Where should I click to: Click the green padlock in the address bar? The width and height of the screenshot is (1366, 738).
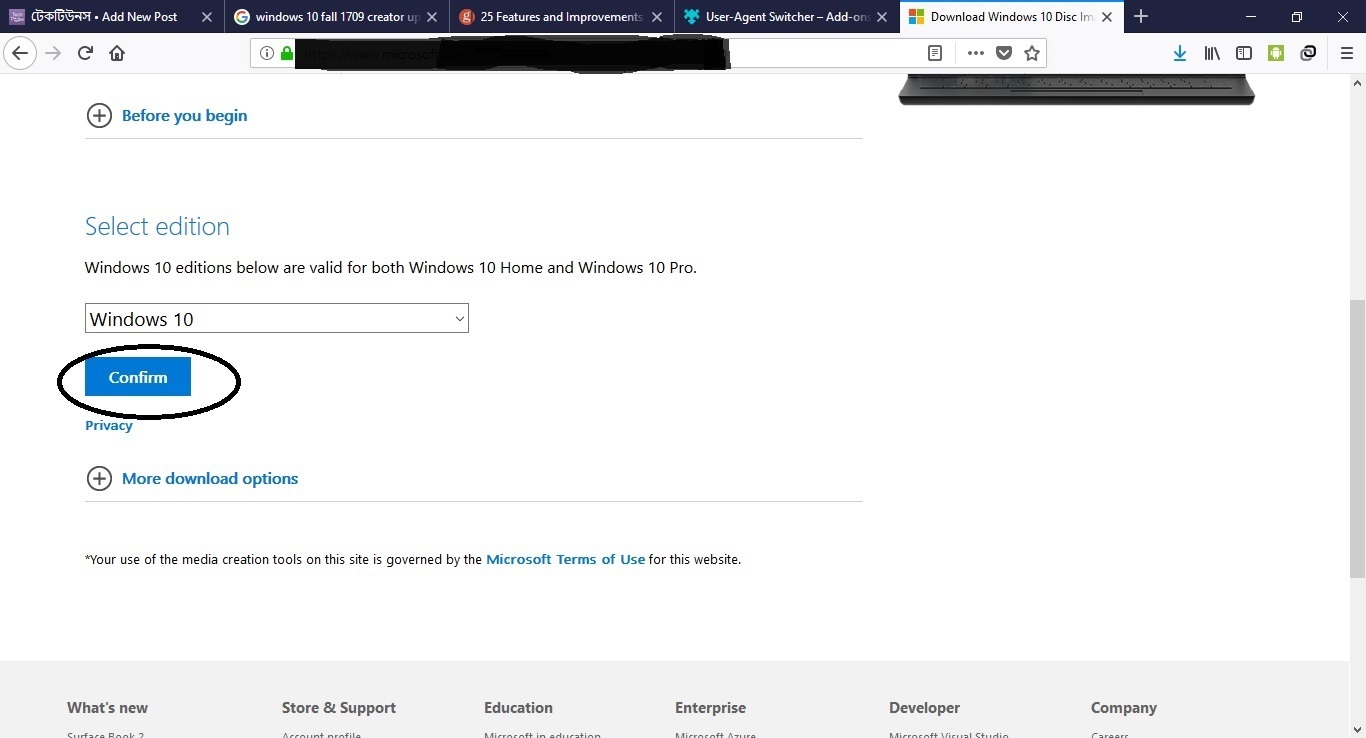(287, 54)
